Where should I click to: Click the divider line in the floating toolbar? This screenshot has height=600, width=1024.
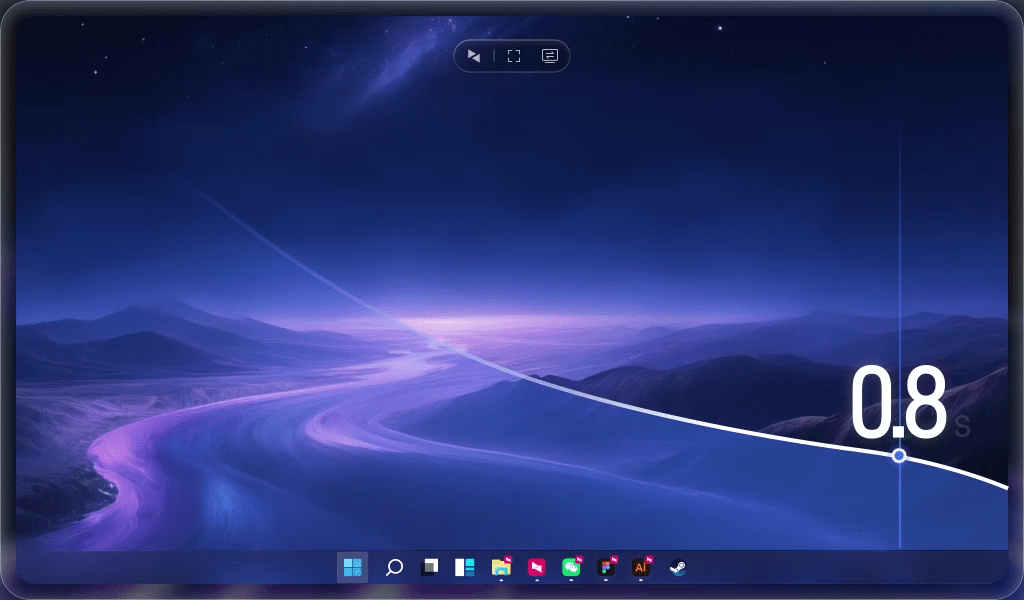click(x=494, y=56)
